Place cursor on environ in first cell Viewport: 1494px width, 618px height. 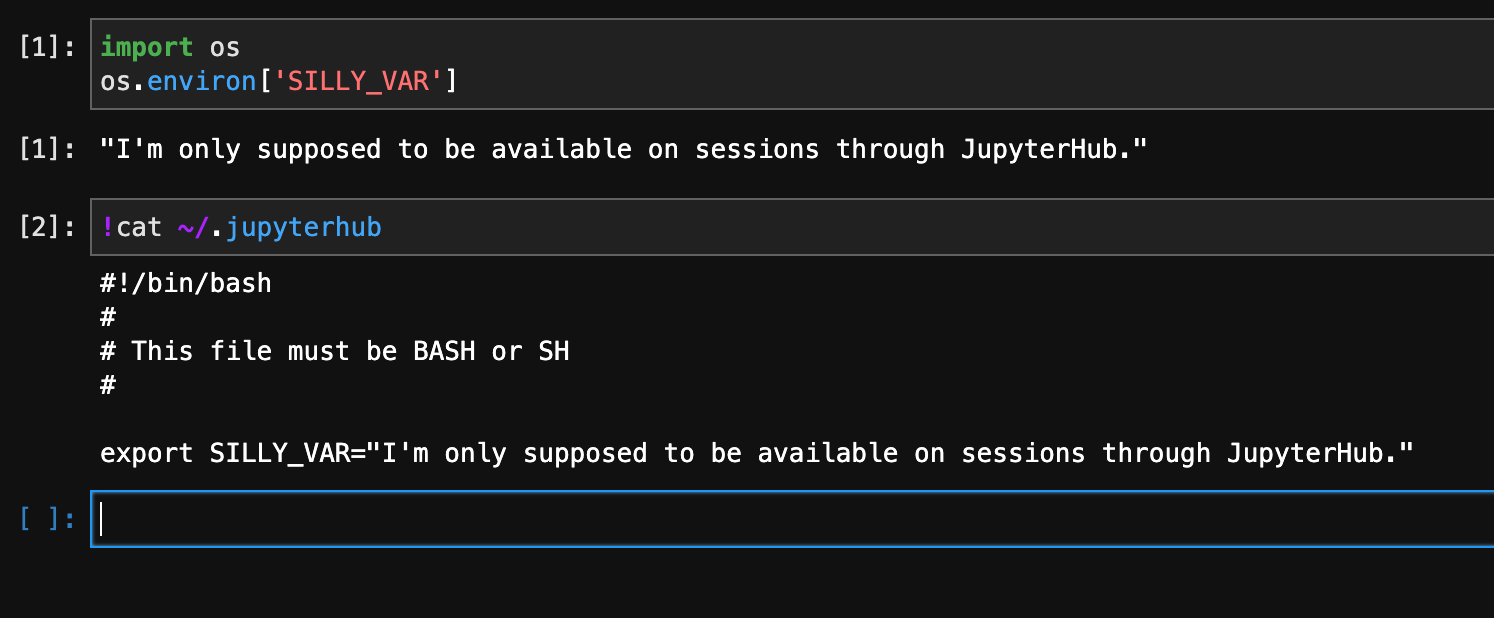coord(202,81)
